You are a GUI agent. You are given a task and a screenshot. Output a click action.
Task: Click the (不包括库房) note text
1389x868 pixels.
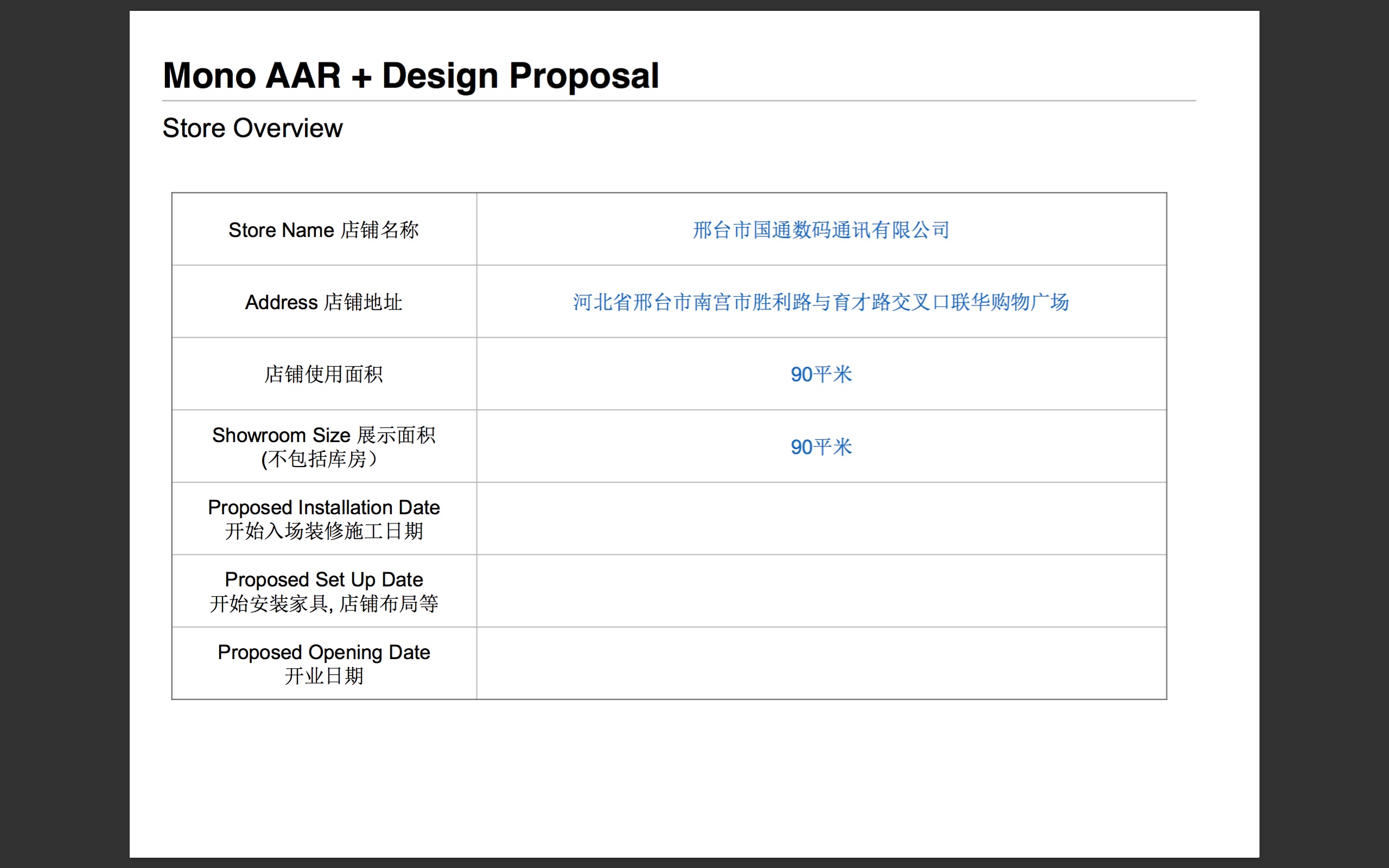tap(319, 459)
